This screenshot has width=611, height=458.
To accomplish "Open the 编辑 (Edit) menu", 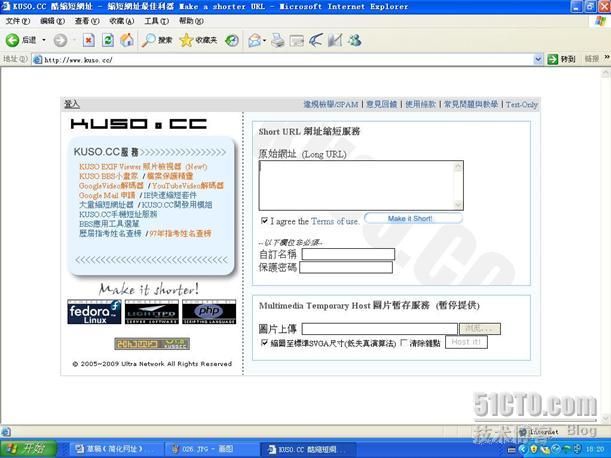I will [52, 21].
